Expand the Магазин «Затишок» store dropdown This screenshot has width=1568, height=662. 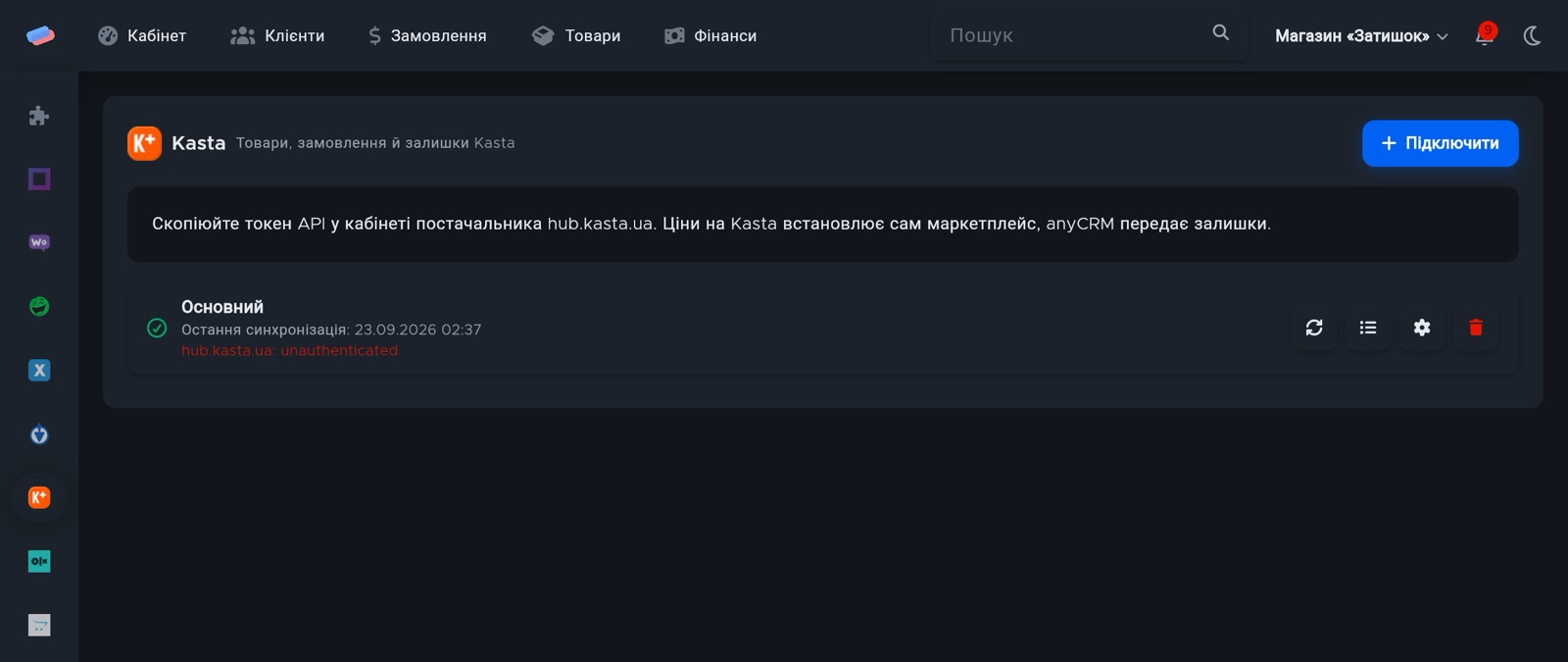click(1361, 36)
